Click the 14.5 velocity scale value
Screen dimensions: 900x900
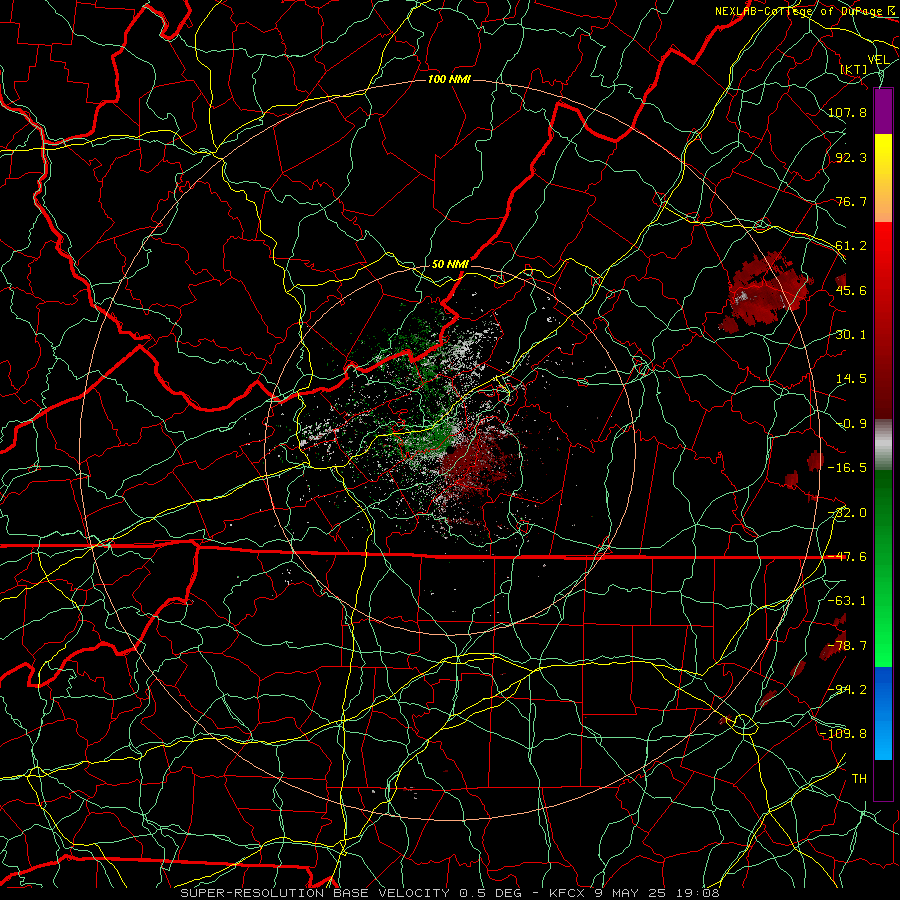[x=851, y=379]
